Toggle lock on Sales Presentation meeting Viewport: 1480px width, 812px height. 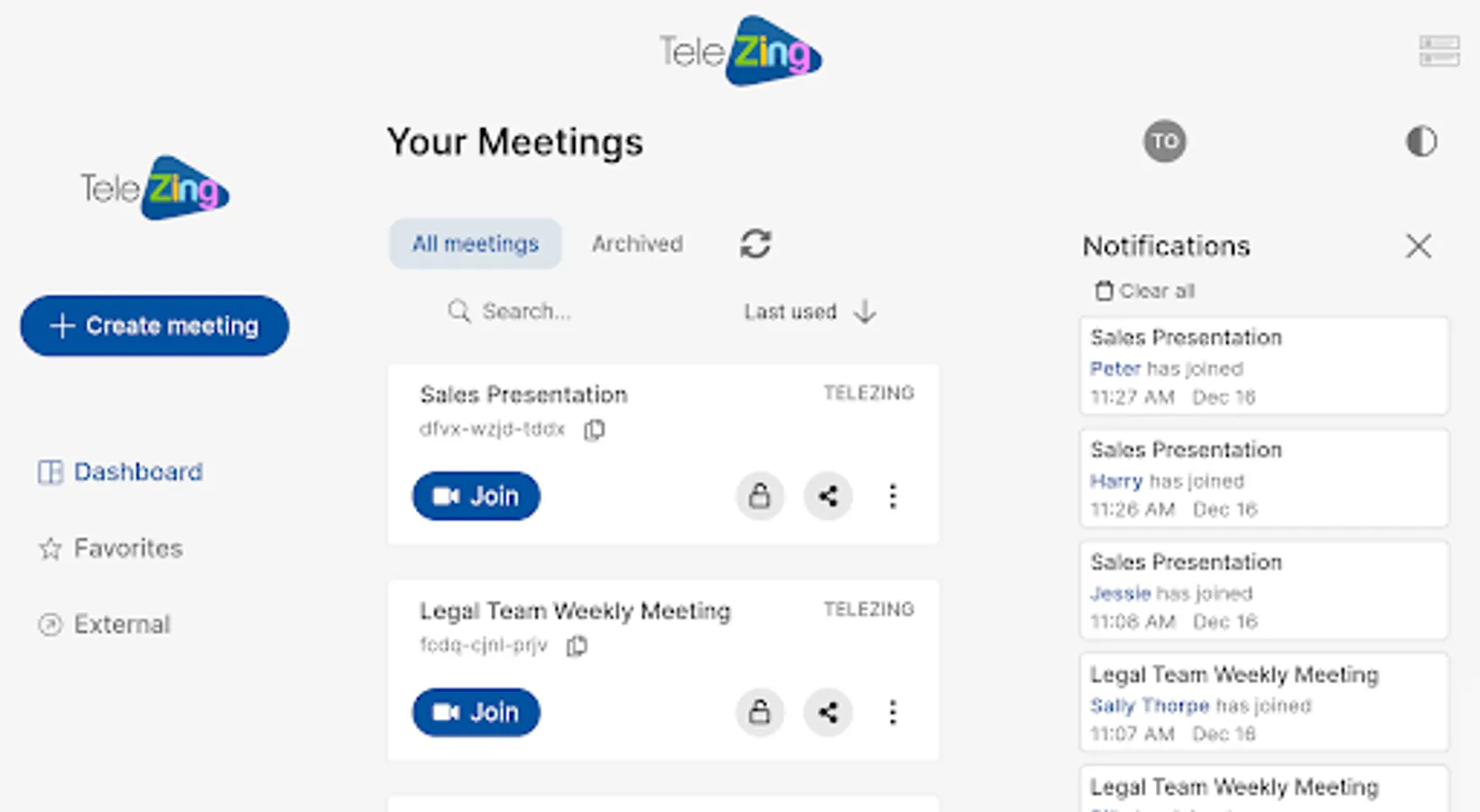pyautogui.click(x=760, y=496)
